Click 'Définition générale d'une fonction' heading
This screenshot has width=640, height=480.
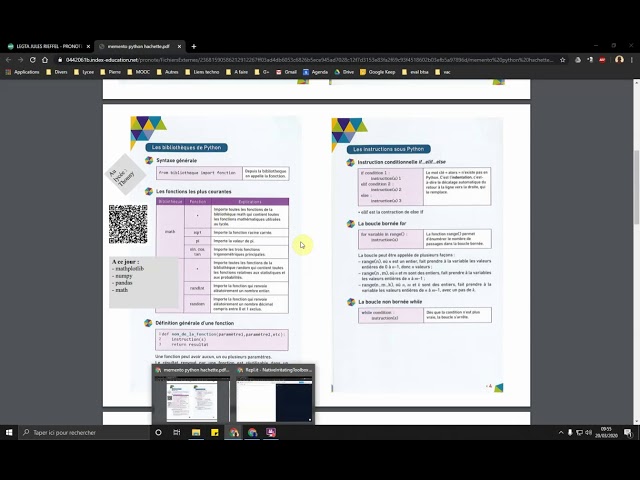click(195, 323)
